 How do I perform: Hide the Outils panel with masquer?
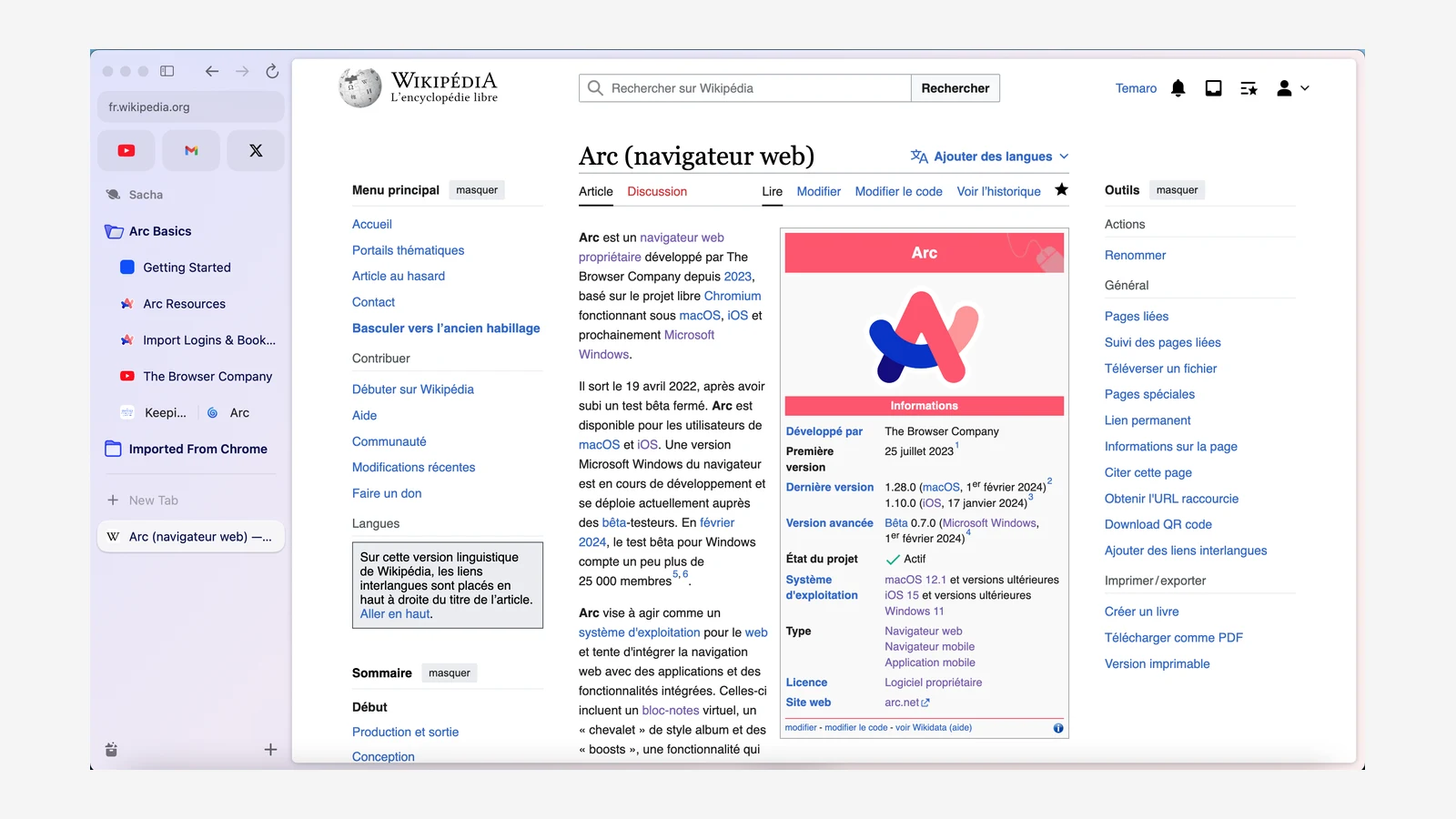(x=1178, y=190)
